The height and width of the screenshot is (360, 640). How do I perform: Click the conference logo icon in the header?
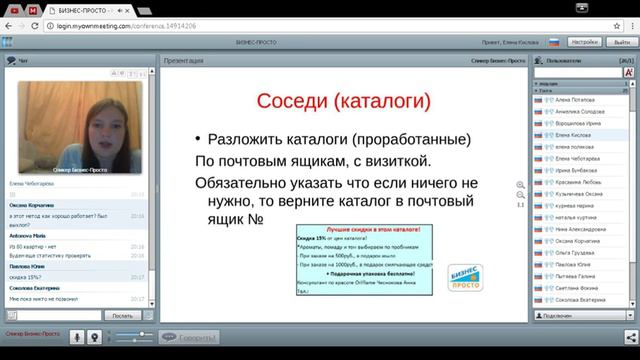[x=7, y=42]
